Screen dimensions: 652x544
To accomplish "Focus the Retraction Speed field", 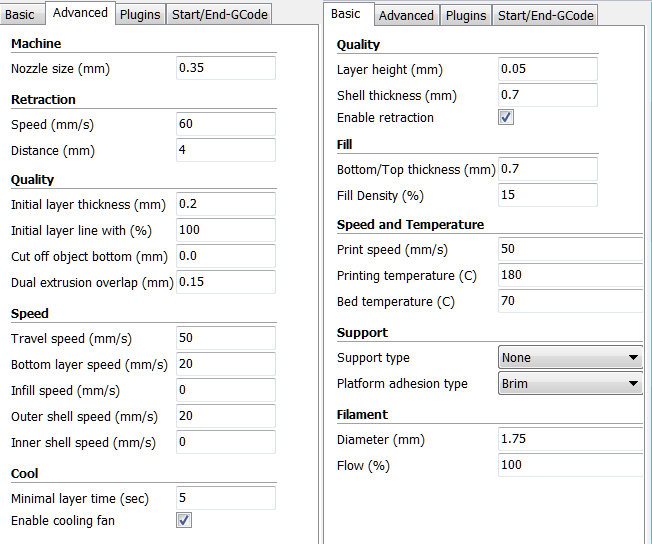I will pyautogui.click(x=225, y=124).
